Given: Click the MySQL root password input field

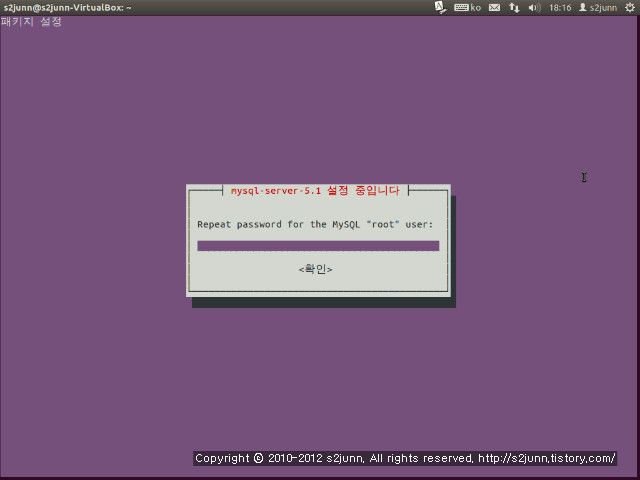Looking at the screenshot, I should coord(318,246).
